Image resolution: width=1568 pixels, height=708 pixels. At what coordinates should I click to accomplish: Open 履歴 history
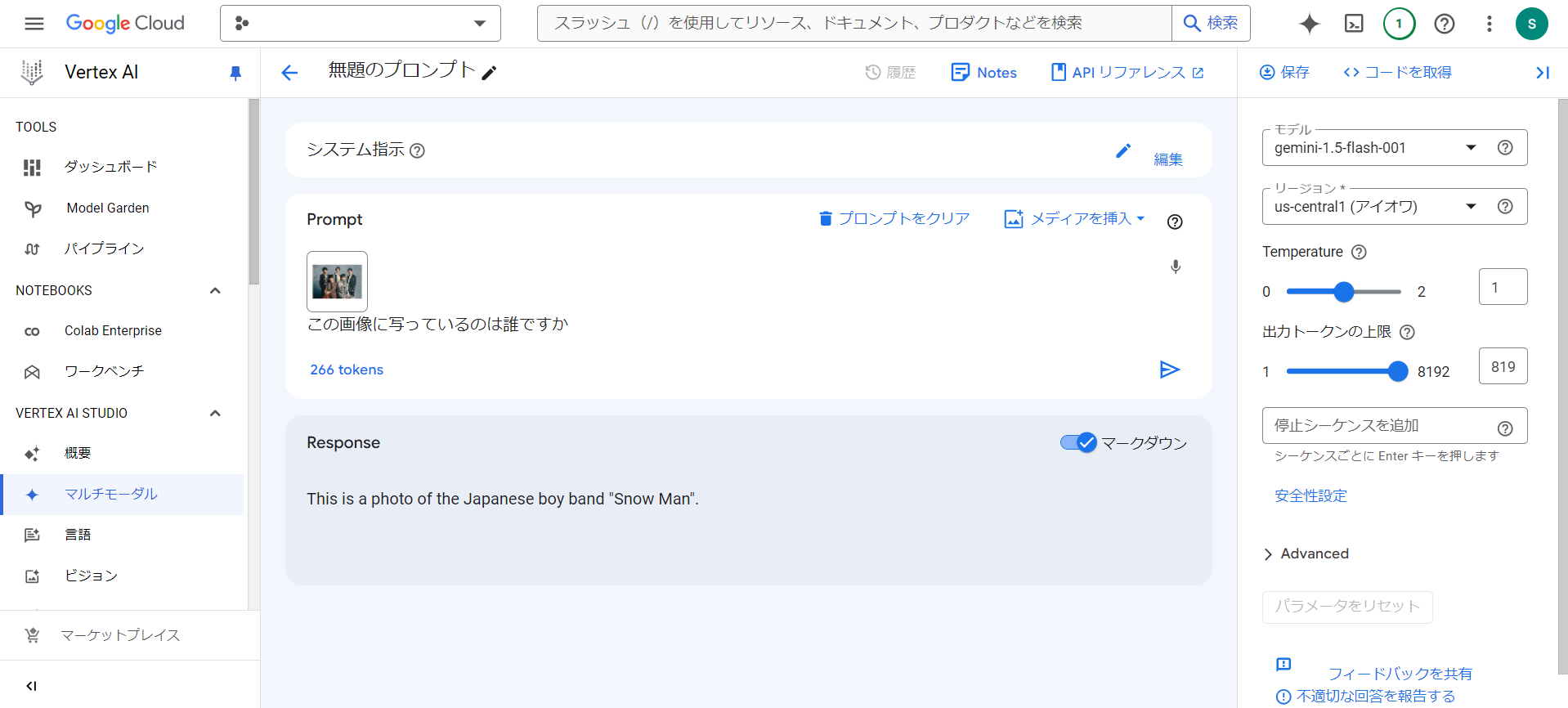(890, 73)
